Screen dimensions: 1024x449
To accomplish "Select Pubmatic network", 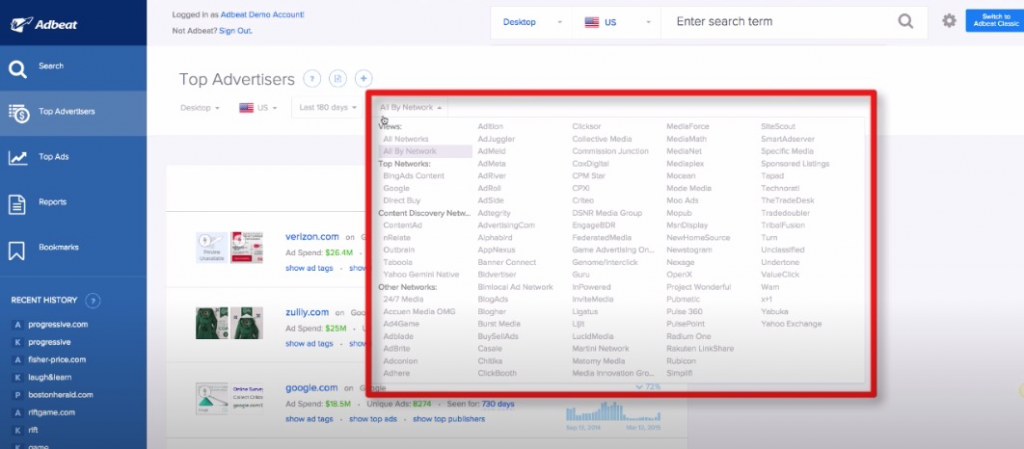I will [x=683, y=300].
